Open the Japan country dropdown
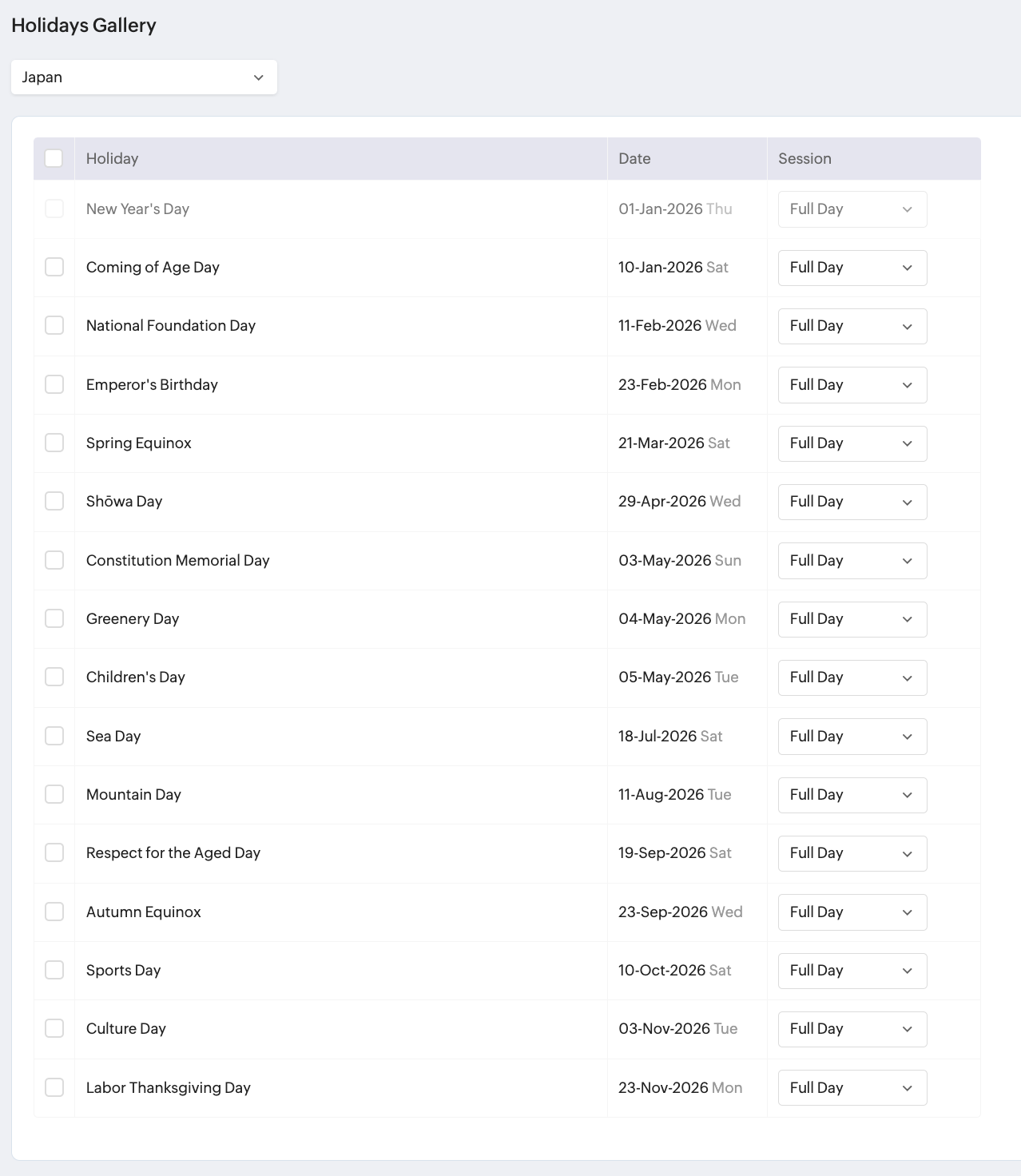 click(x=144, y=77)
